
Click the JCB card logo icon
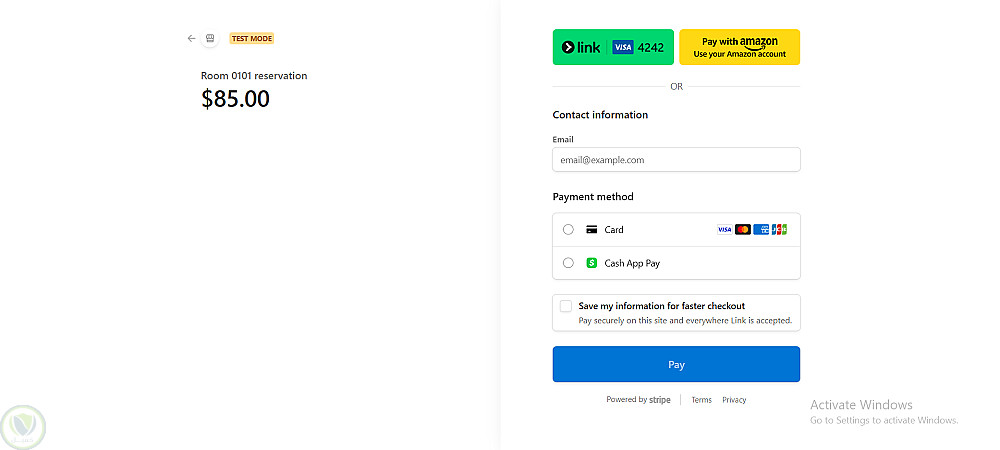(779, 230)
